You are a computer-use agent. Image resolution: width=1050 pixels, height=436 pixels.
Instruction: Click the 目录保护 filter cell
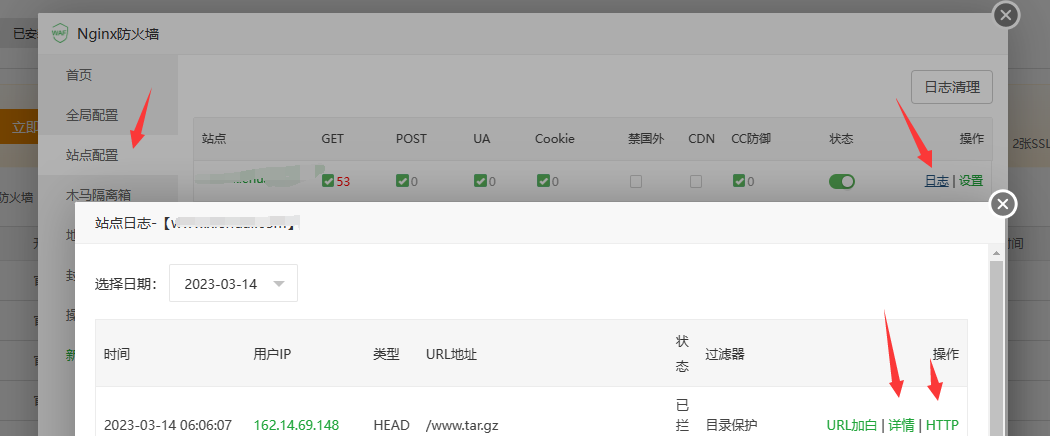[731, 425]
